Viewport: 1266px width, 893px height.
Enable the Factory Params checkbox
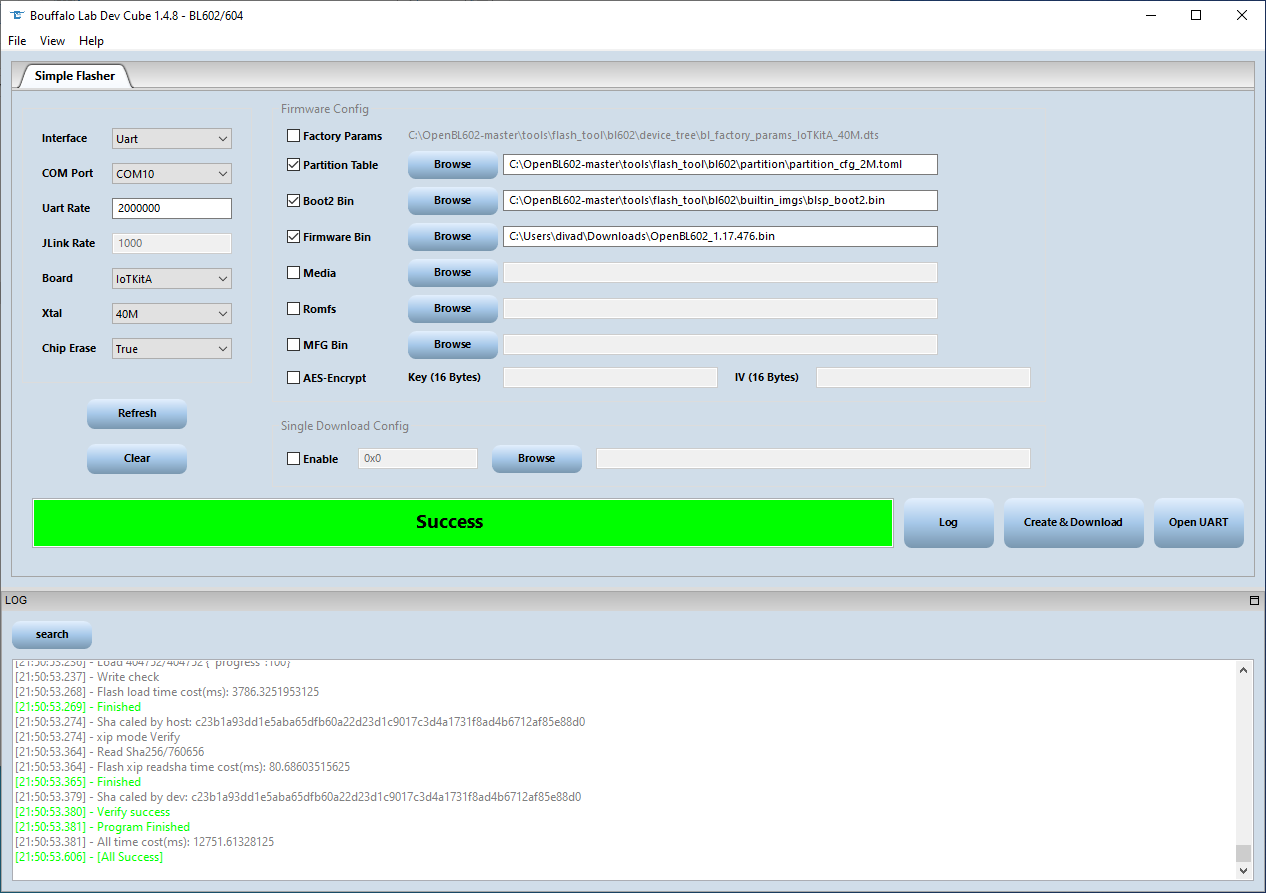tap(293, 136)
